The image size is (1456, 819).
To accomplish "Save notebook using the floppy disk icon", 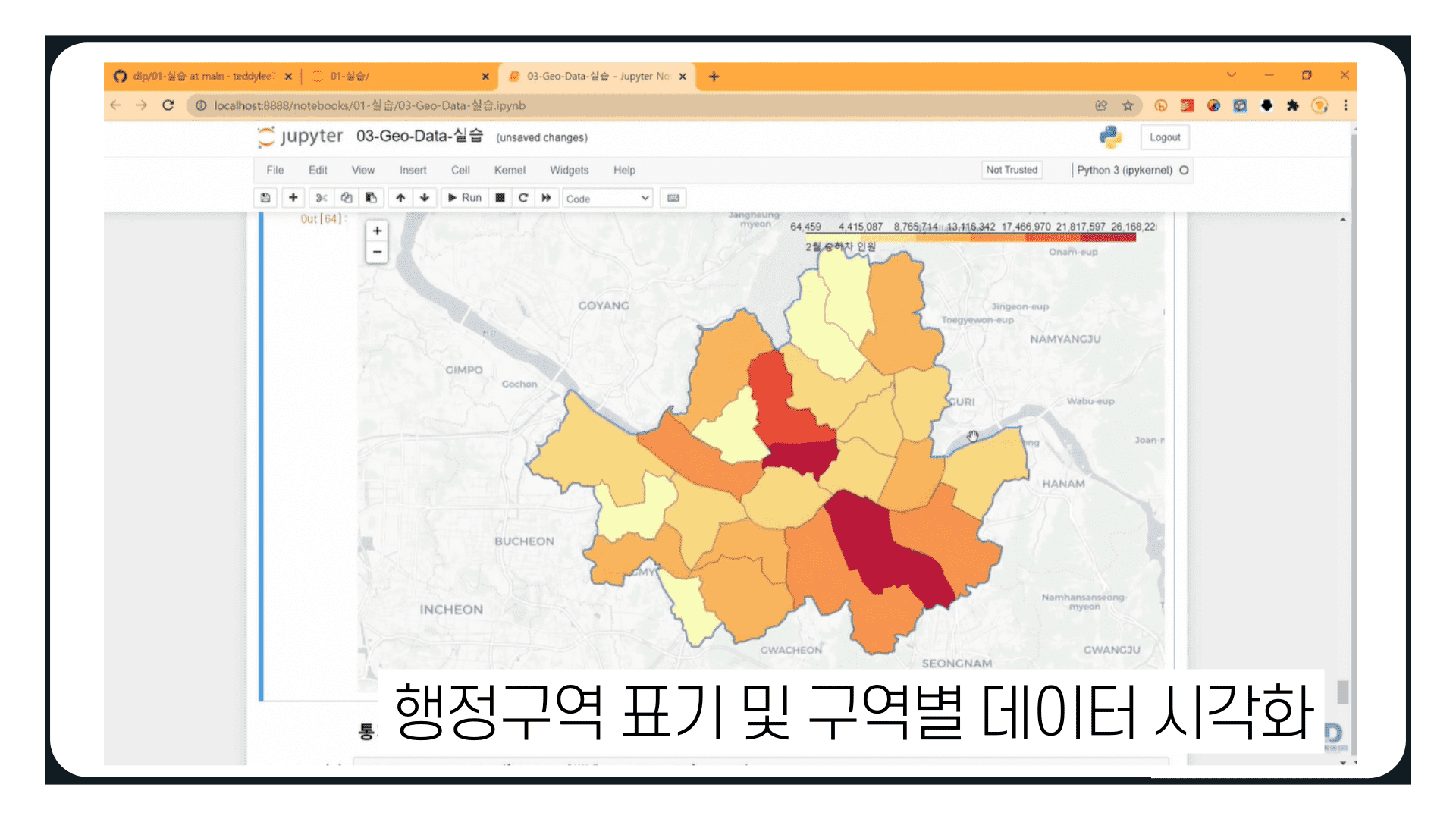I will pyautogui.click(x=265, y=198).
